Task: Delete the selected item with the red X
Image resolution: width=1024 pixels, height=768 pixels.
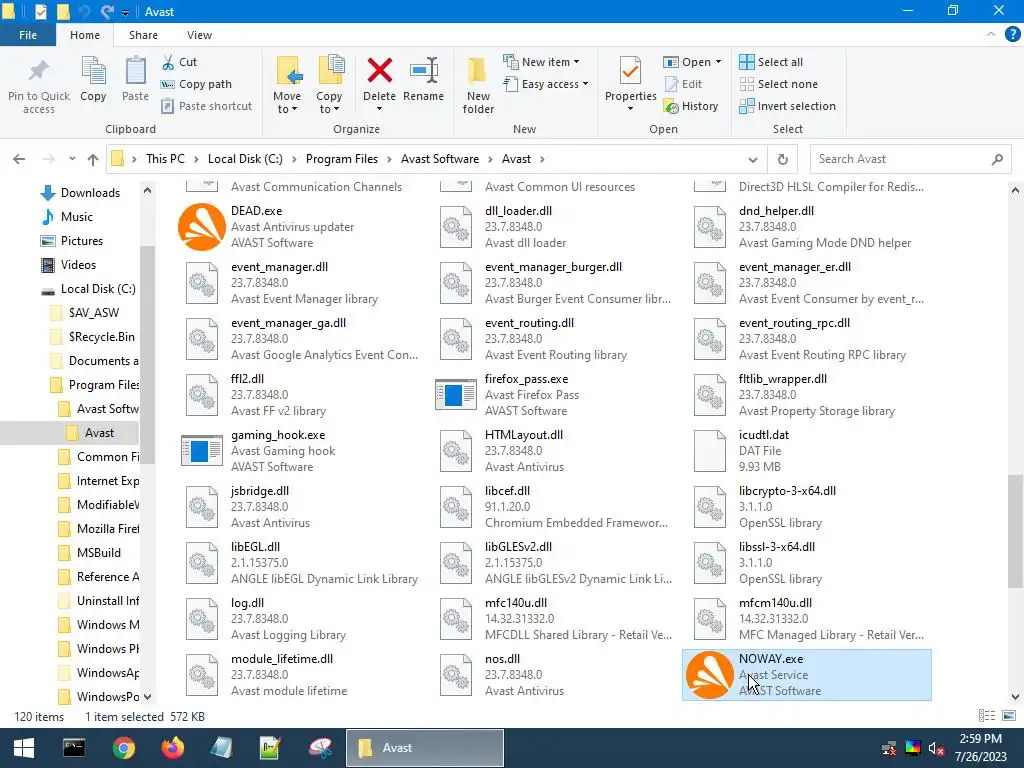Action: [379, 71]
